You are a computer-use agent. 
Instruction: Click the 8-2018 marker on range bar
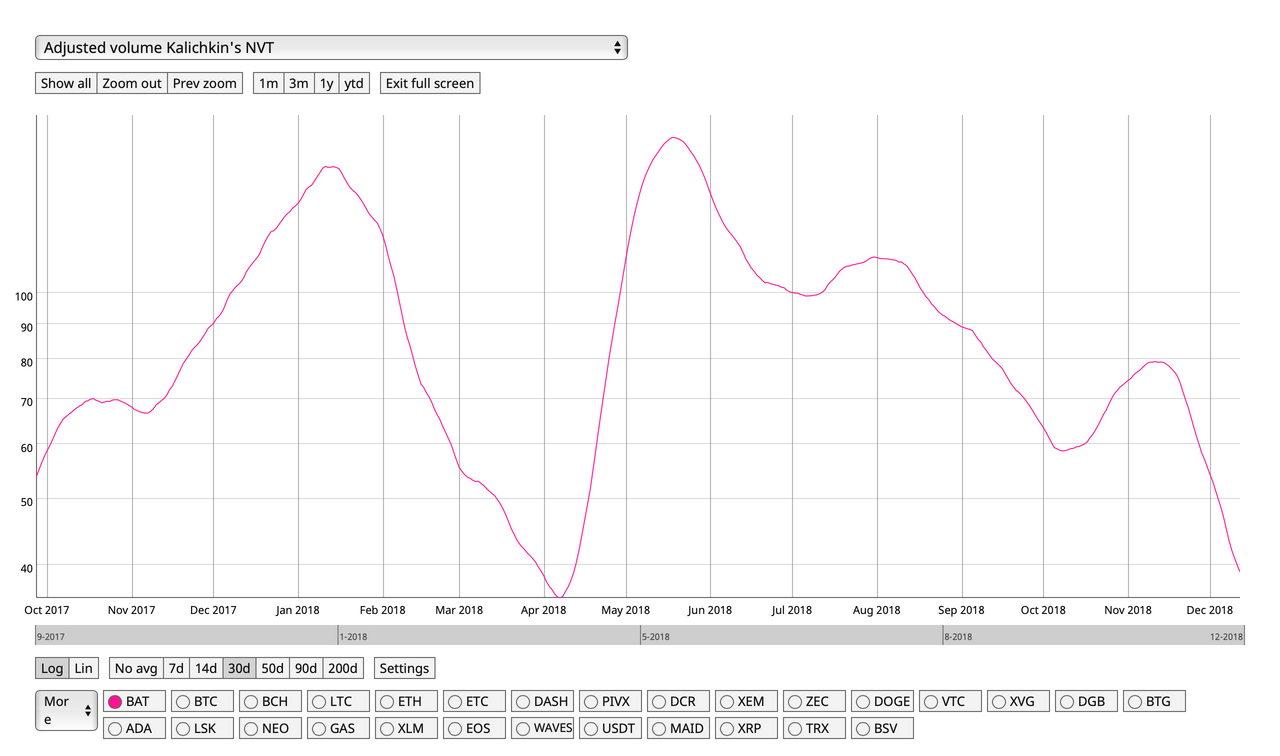click(958, 636)
